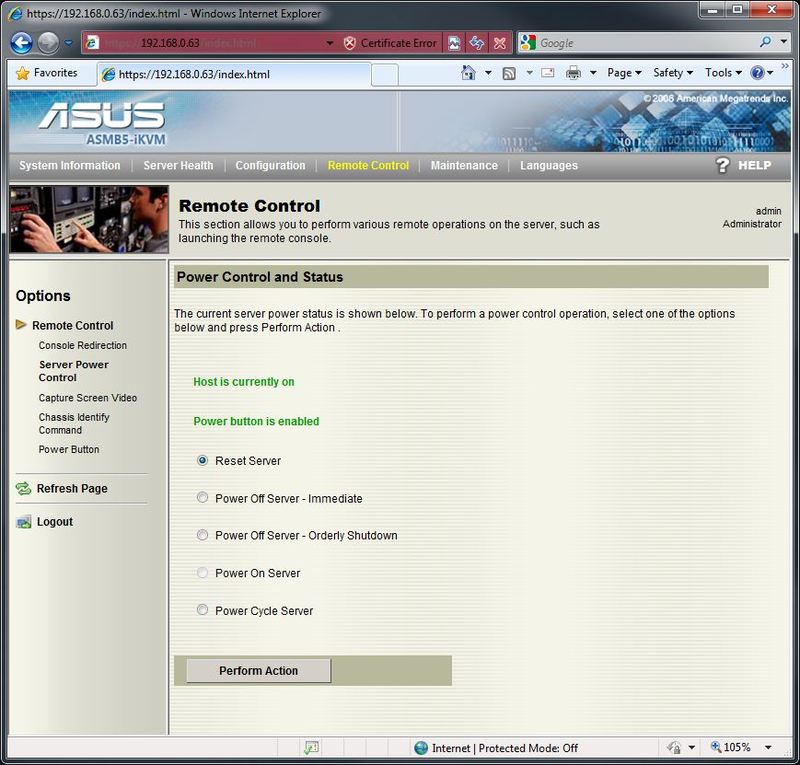Click the Print icon in command bar

tap(574, 73)
